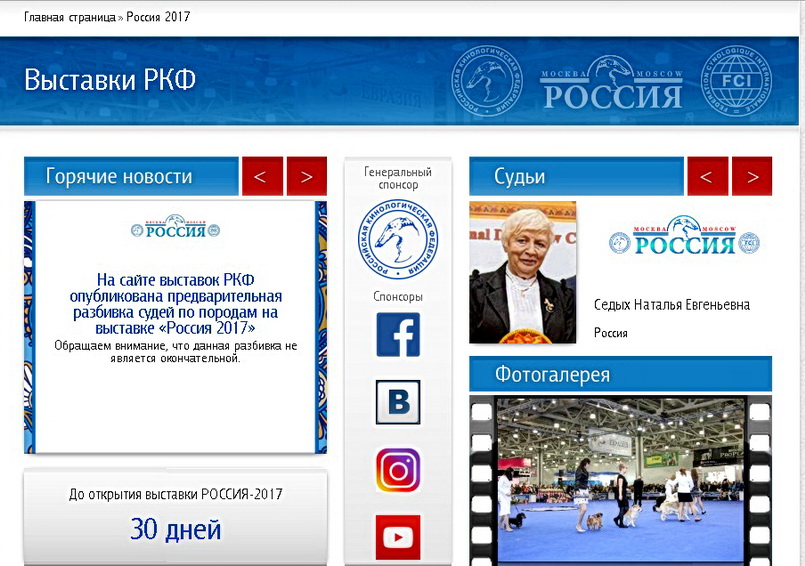
Task: Click the Москва Россия header logo
Action: (x=612, y=83)
